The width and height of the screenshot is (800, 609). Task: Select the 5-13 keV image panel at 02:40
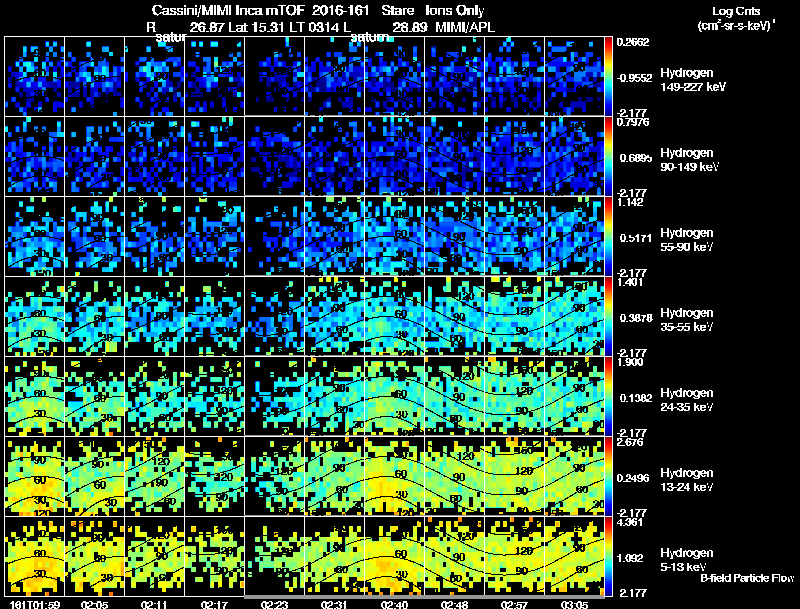(394, 556)
